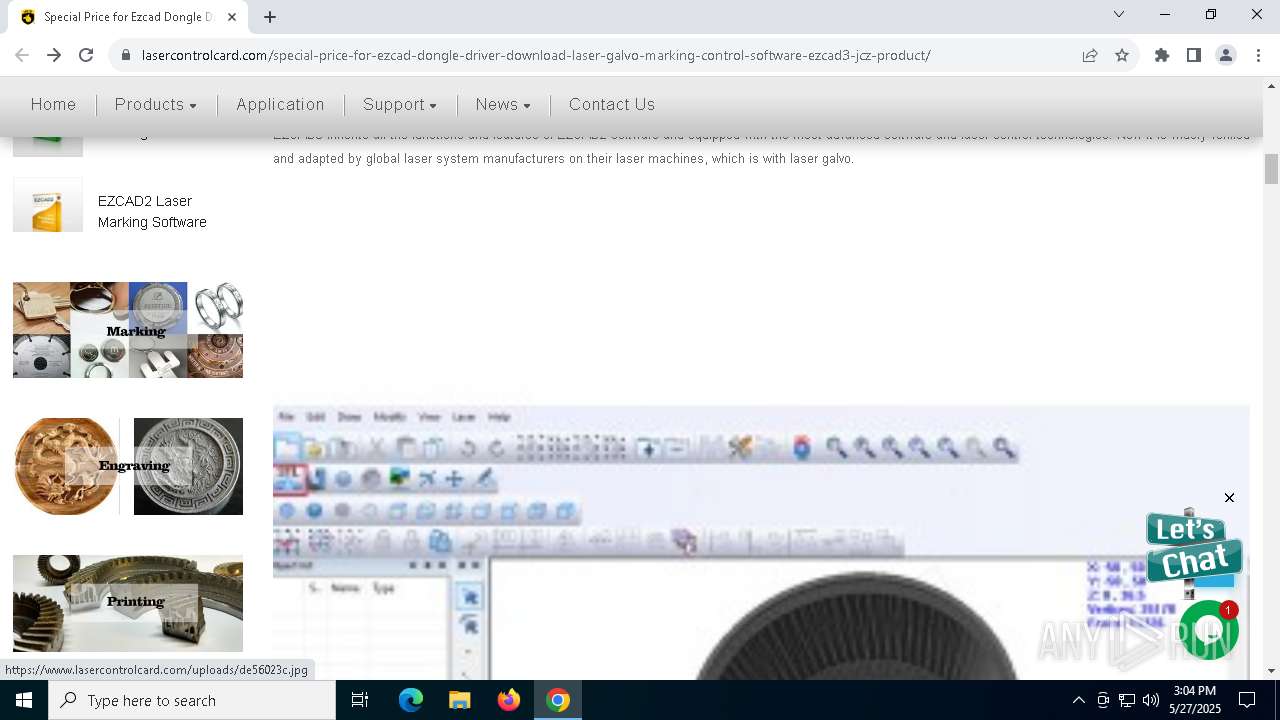This screenshot has height=720, width=1280.
Task: Click the scrollbar down arrow
Action: [x=1271, y=671]
